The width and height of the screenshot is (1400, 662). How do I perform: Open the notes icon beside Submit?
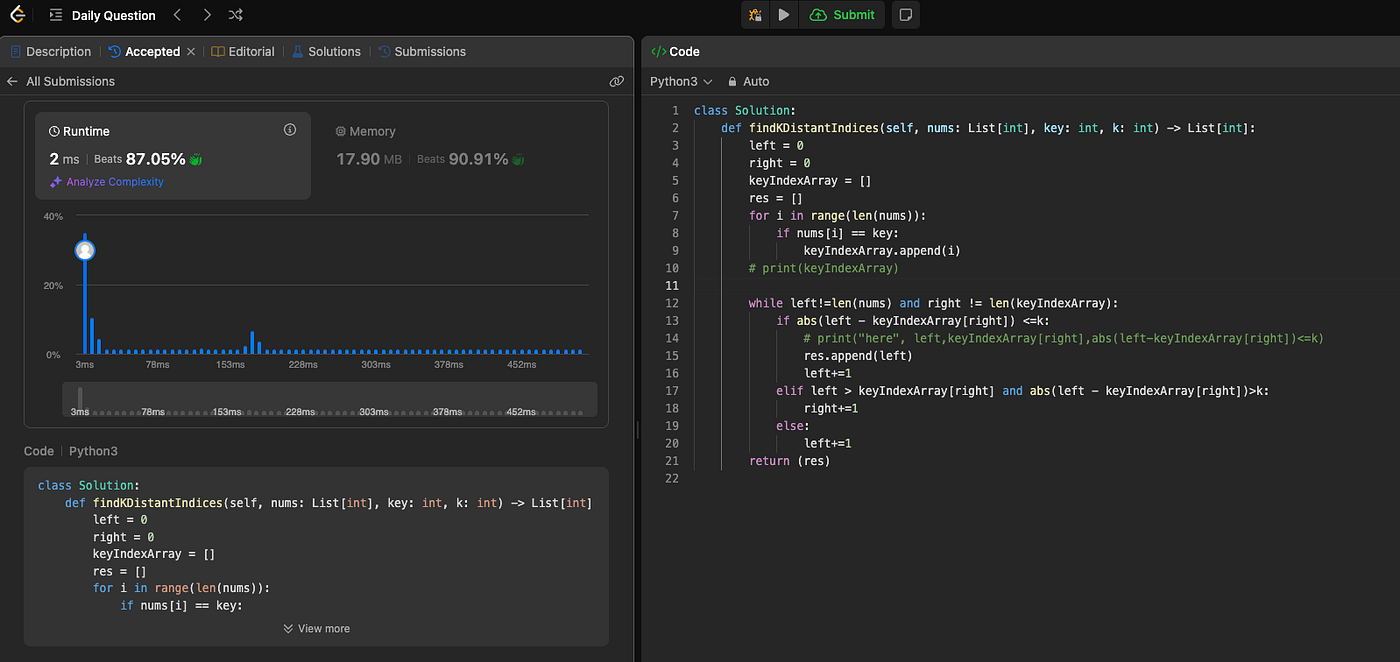pos(905,15)
